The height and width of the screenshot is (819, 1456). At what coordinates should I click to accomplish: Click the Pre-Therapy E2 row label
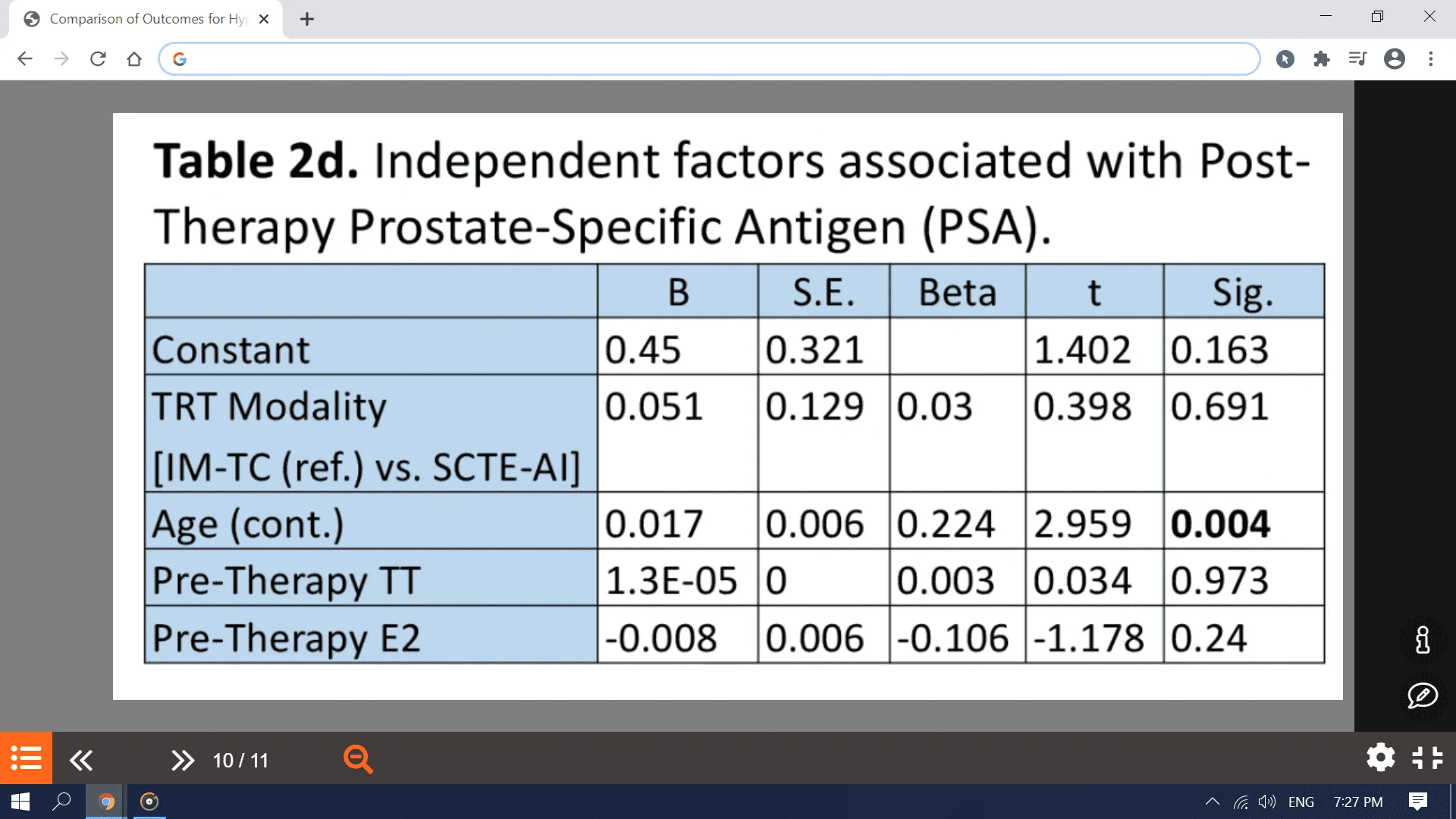(x=286, y=639)
